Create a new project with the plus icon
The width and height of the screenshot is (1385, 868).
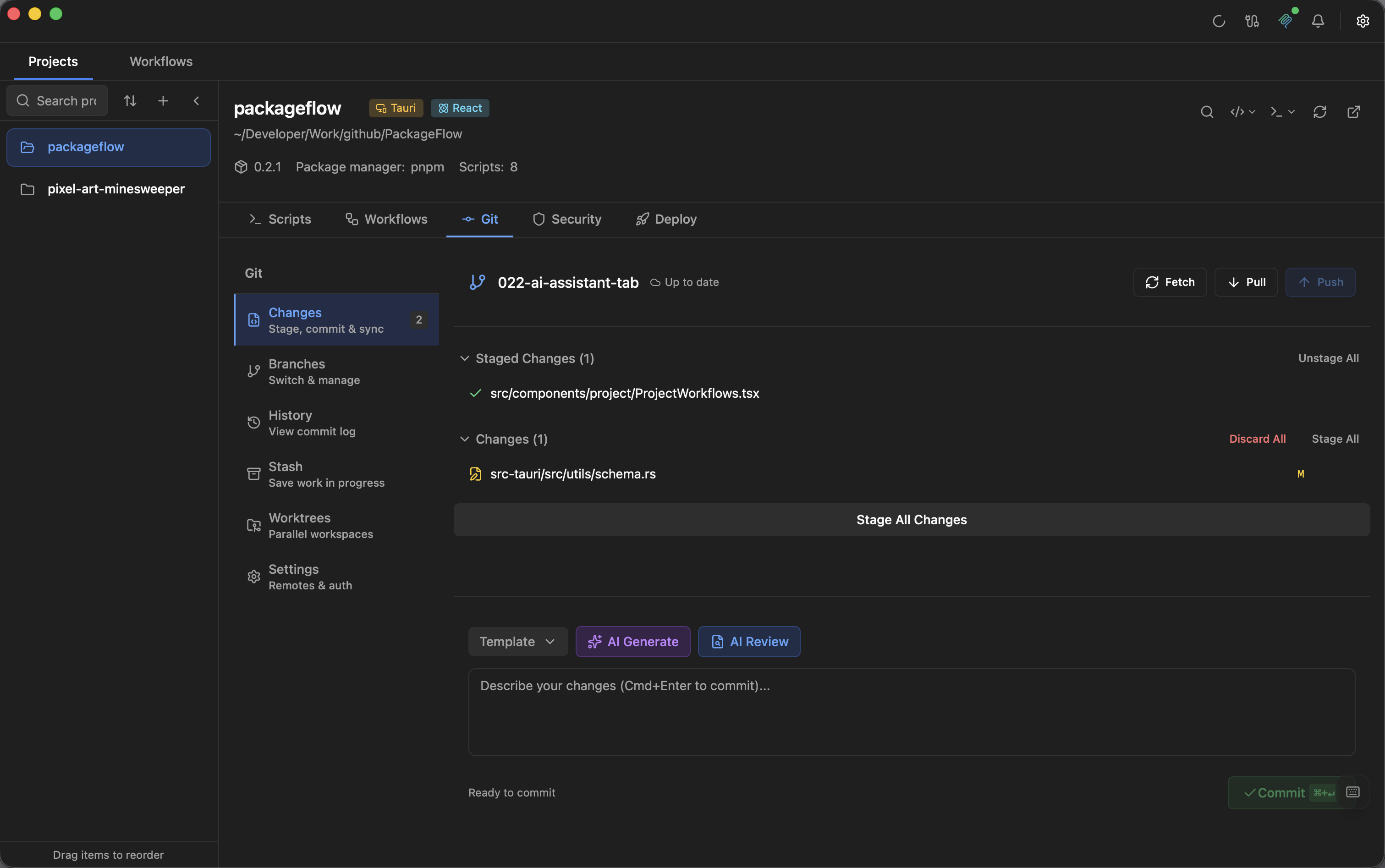(x=163, y=100)
